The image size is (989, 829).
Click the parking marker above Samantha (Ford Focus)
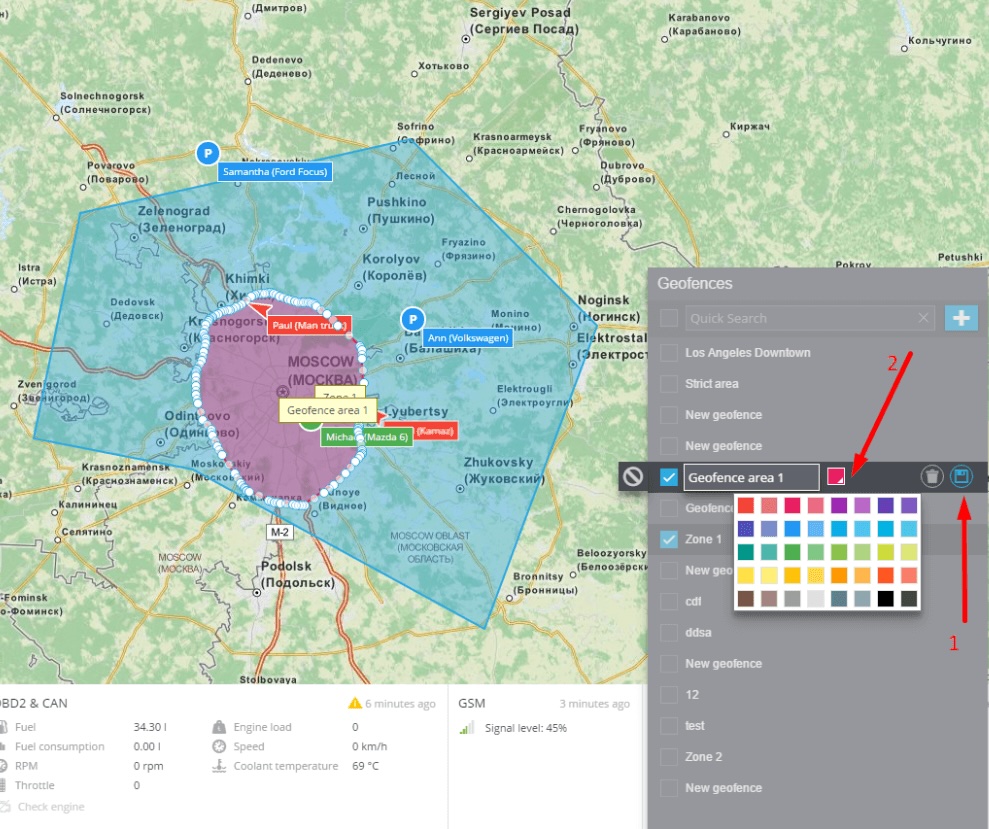(x=207, y=153)
